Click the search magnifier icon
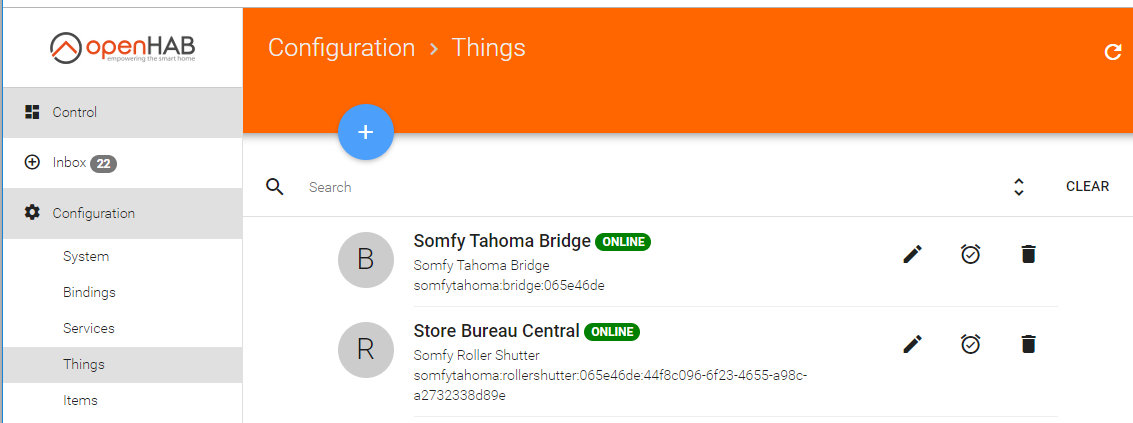Screen dimensions: 1133x423 click(275, 187)
